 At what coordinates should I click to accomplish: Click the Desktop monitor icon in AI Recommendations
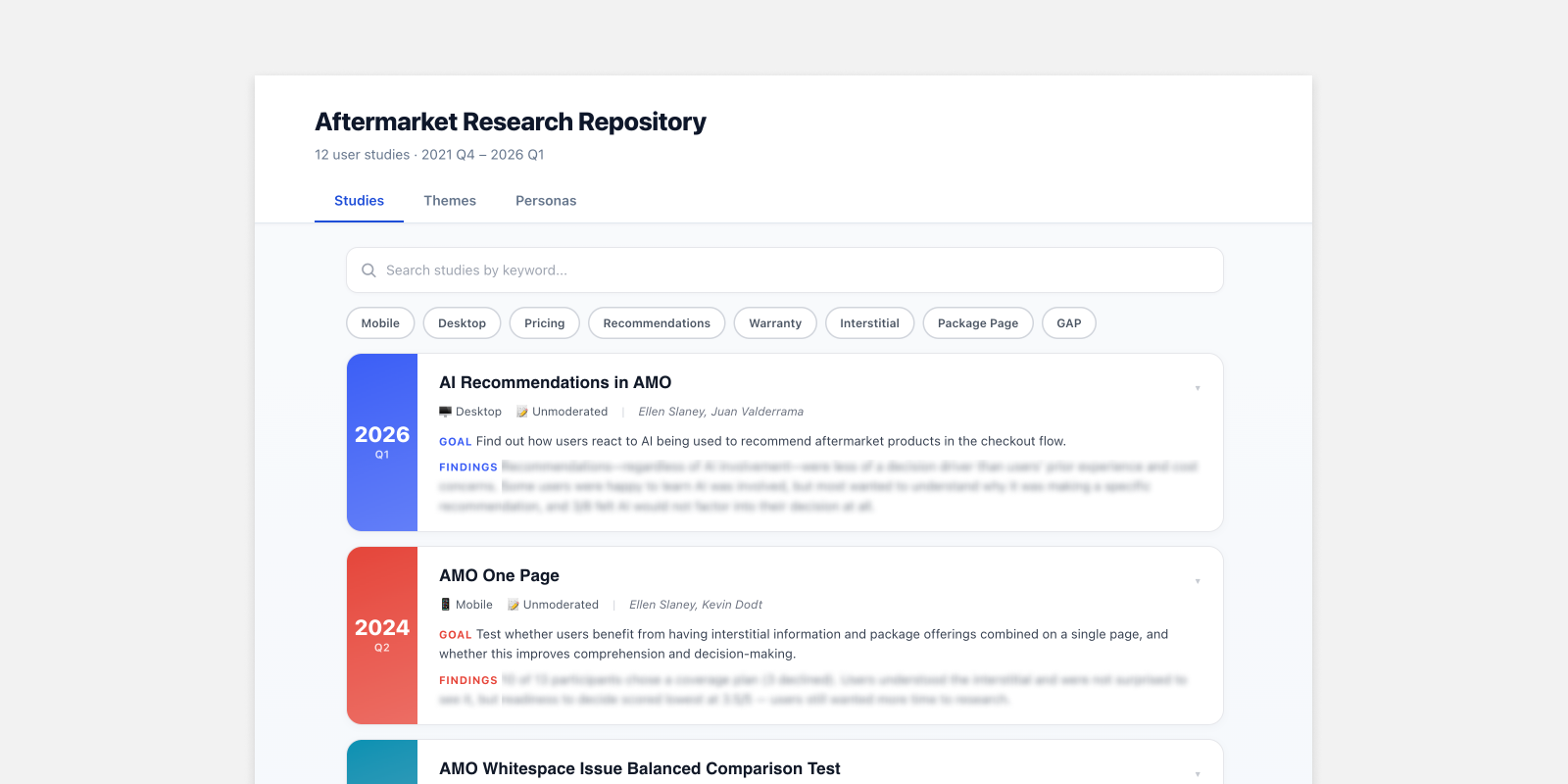[x=445, y=412]
